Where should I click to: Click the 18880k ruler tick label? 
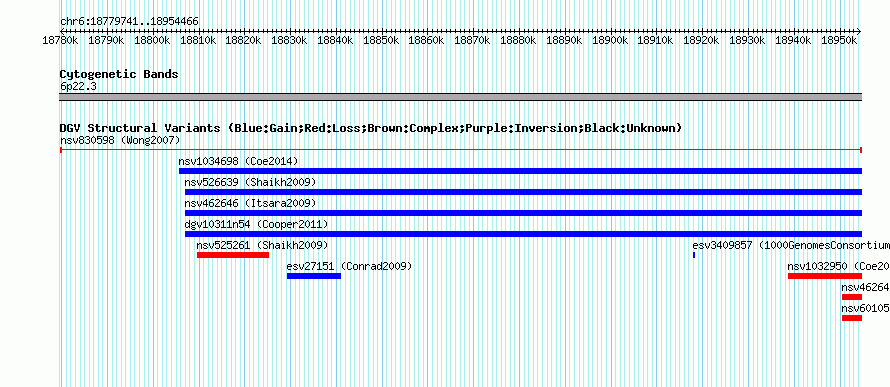[x=518, y=41]
